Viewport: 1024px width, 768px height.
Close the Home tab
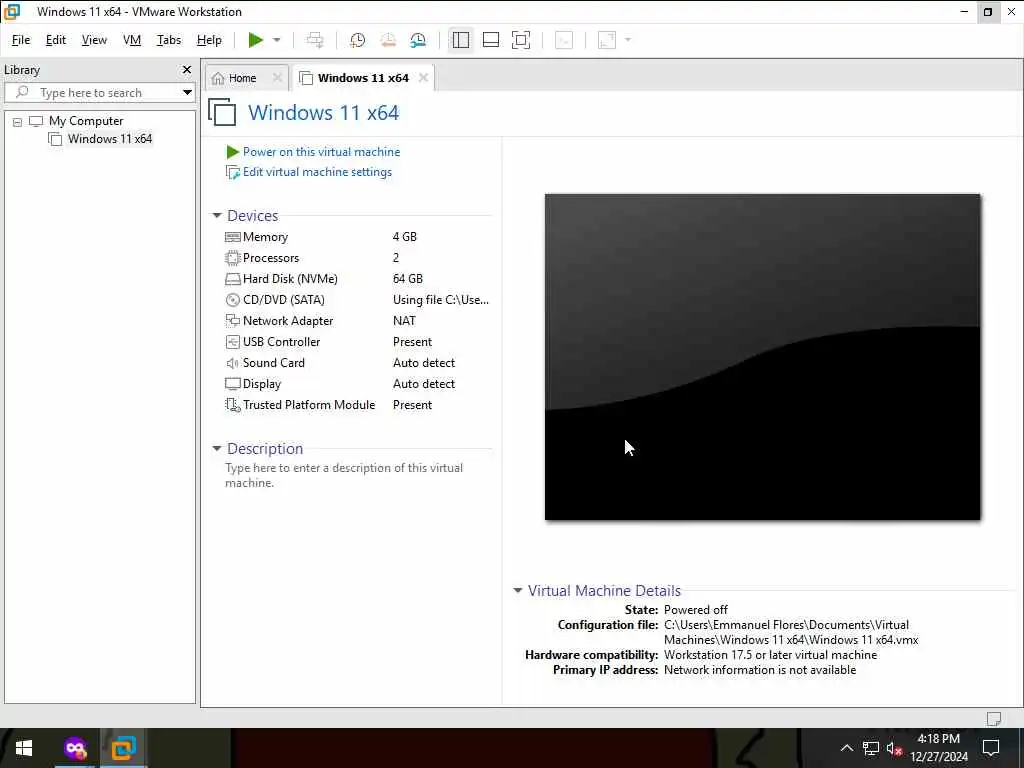point(277,78)
